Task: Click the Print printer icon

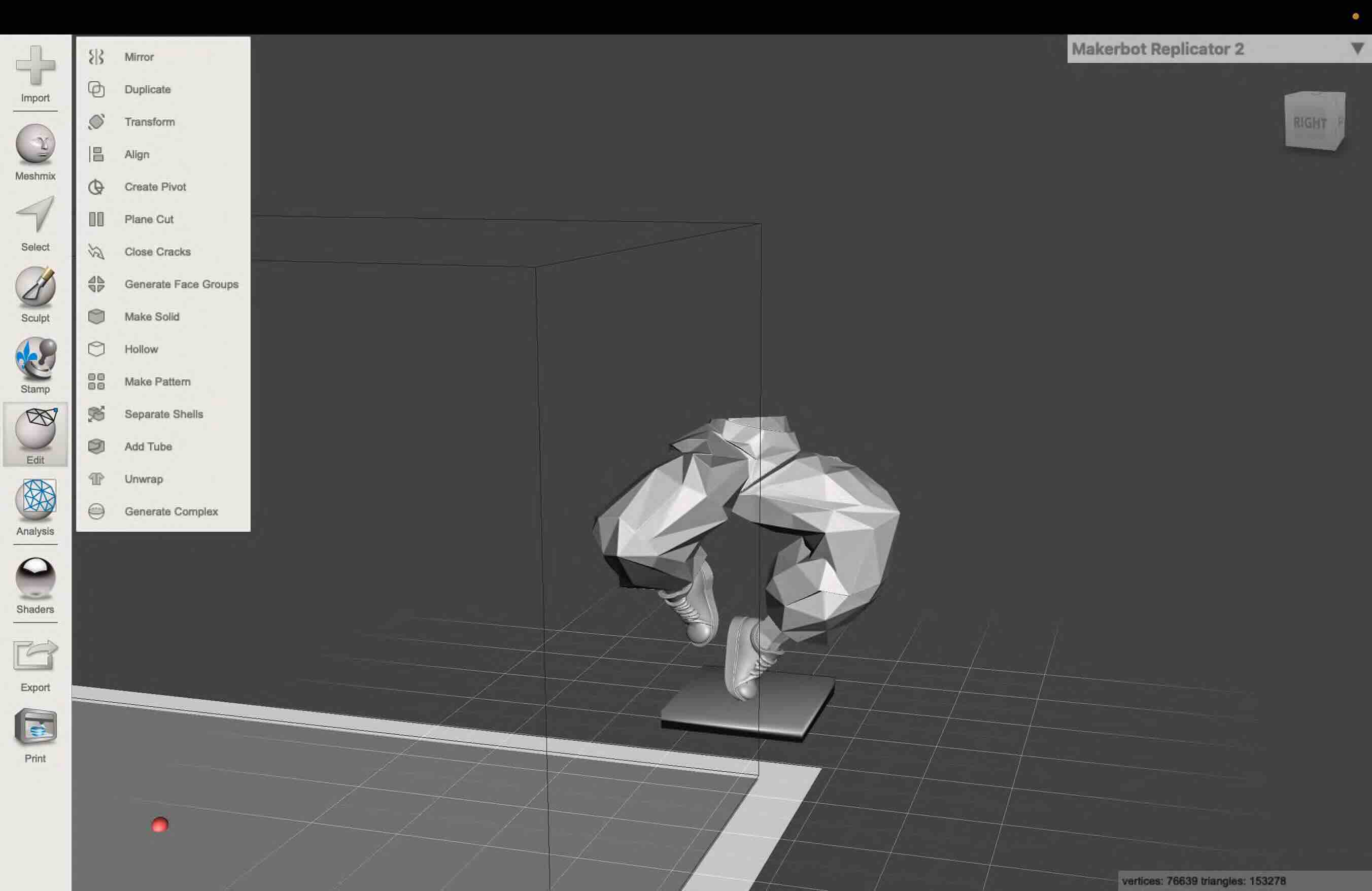Action: tap(35, 727)
